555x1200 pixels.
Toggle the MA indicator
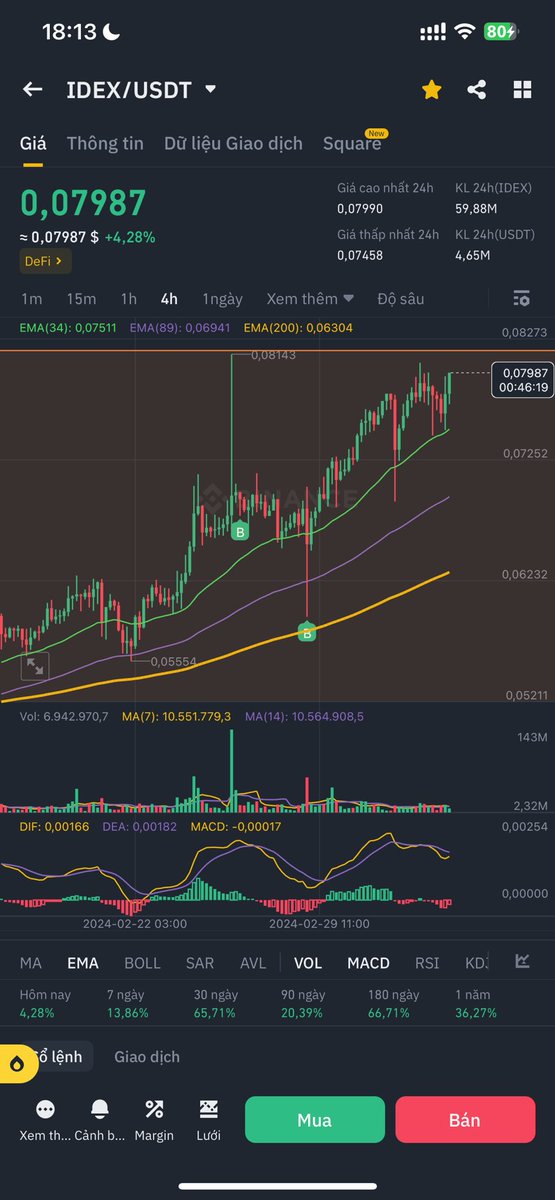pyautogui.click(x=31, y=963)
